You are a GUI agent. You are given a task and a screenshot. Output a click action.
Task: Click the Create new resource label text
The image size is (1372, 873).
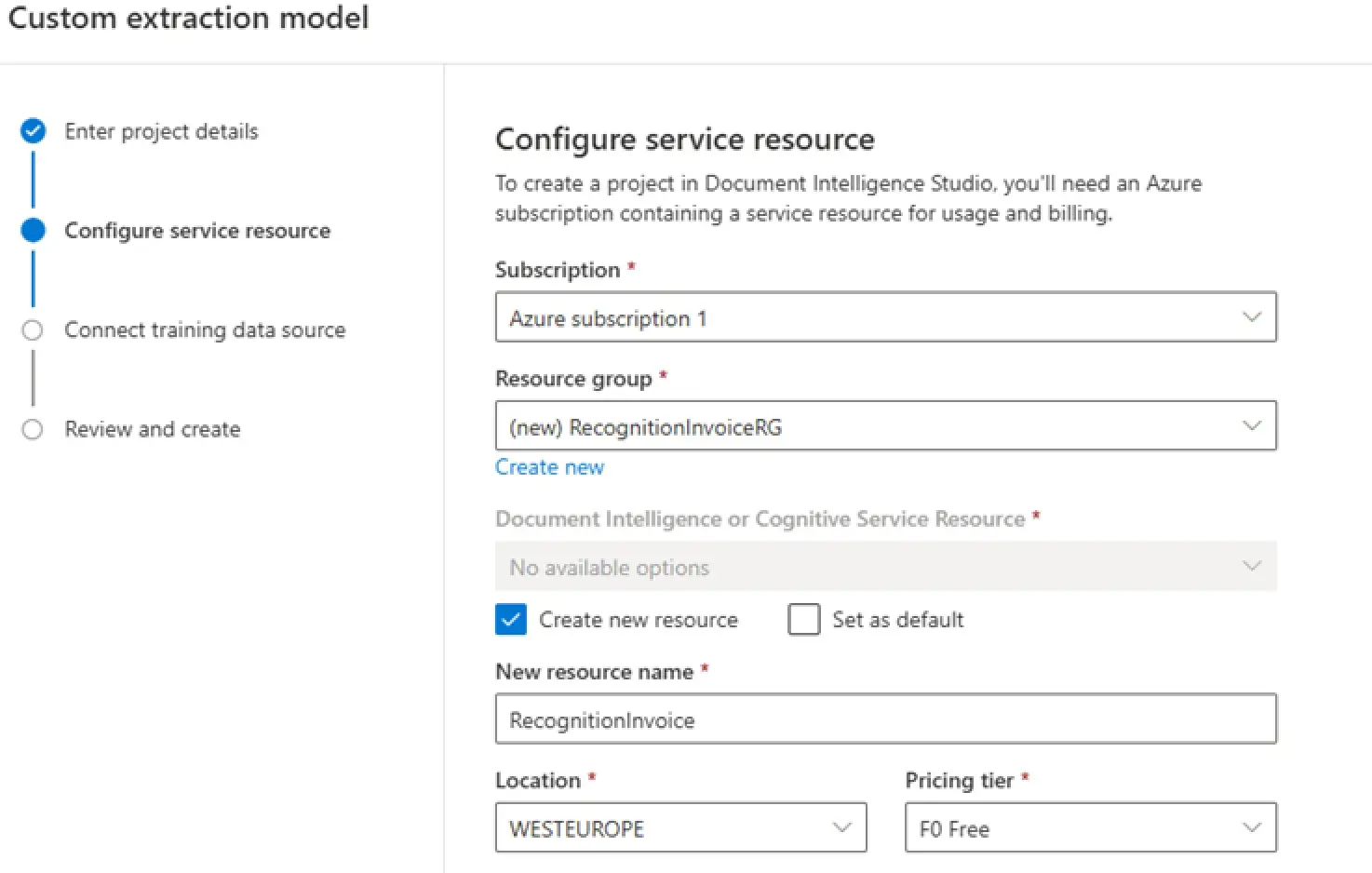639,620
